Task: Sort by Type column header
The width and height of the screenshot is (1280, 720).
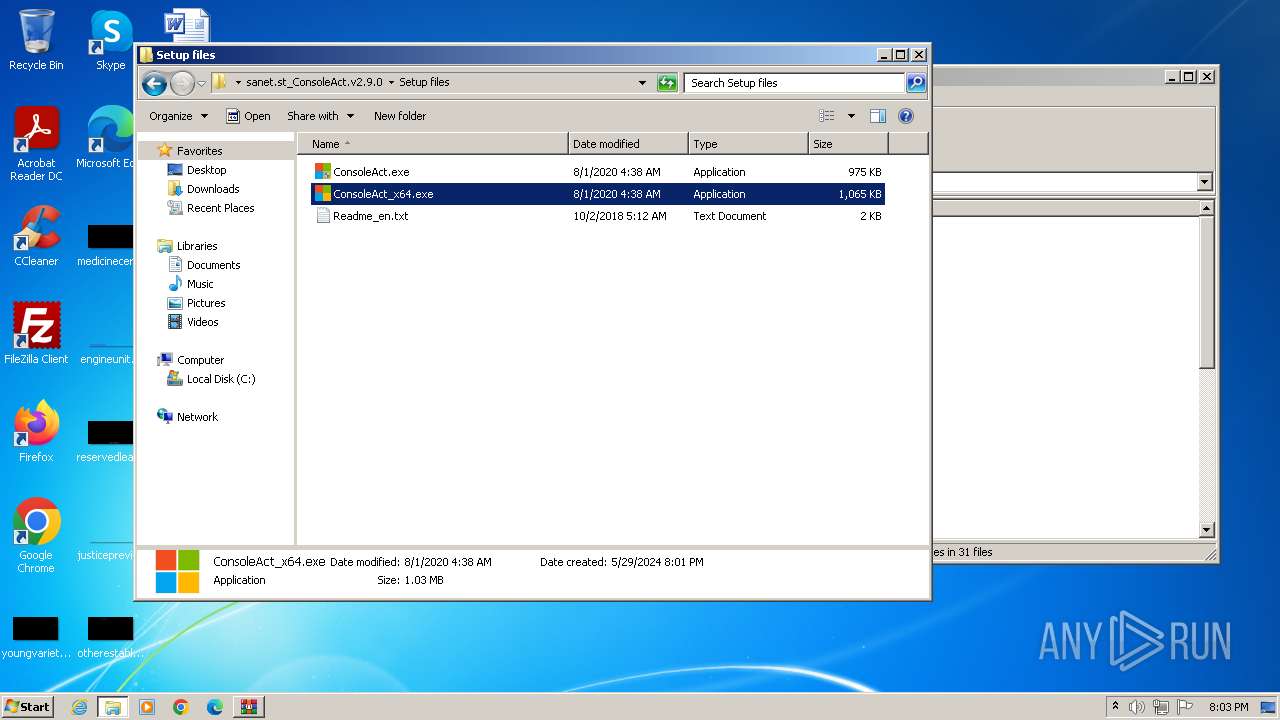Action: 748,144
